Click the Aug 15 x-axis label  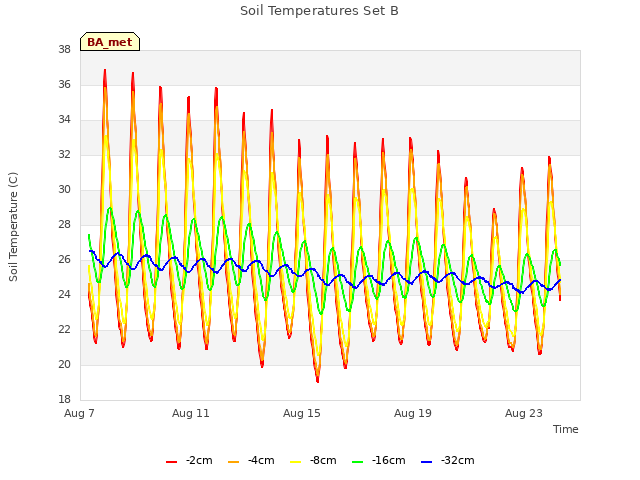[302, 413]
